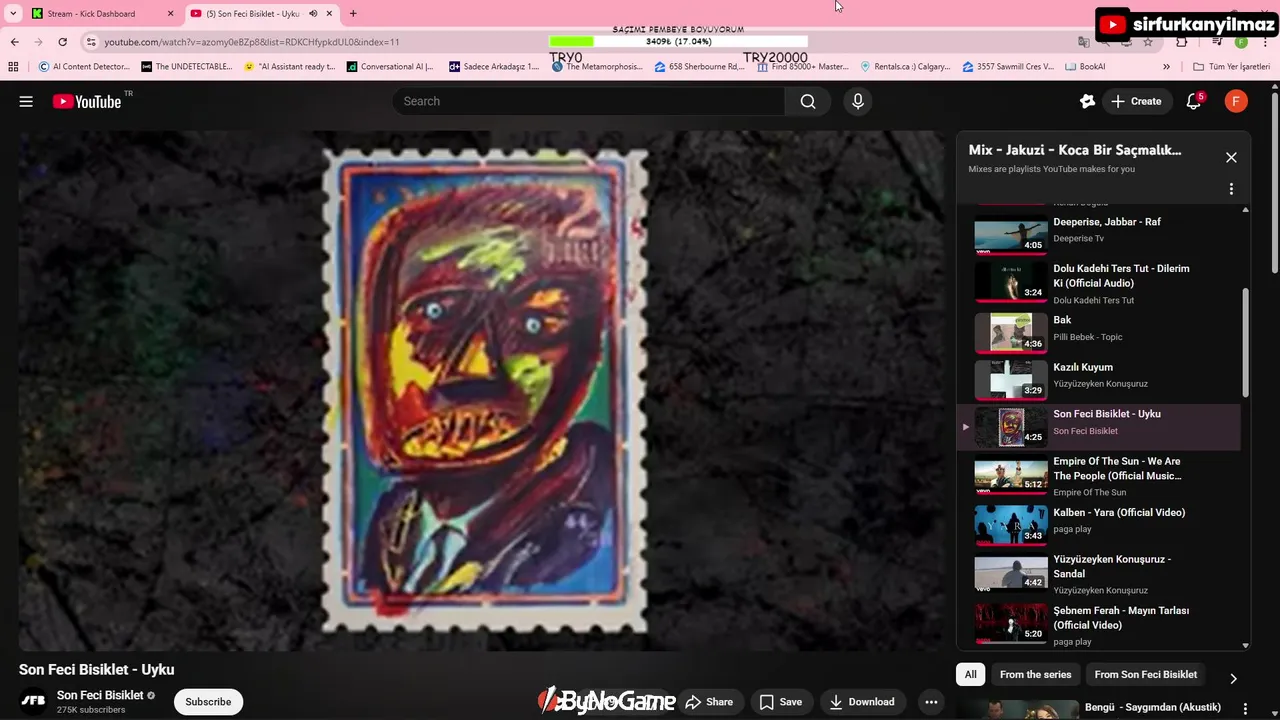The width and height of the screenshot is (1280, 720).
Task: Mute the Son Feci Bisiklet tab audio
Action: 313,13
